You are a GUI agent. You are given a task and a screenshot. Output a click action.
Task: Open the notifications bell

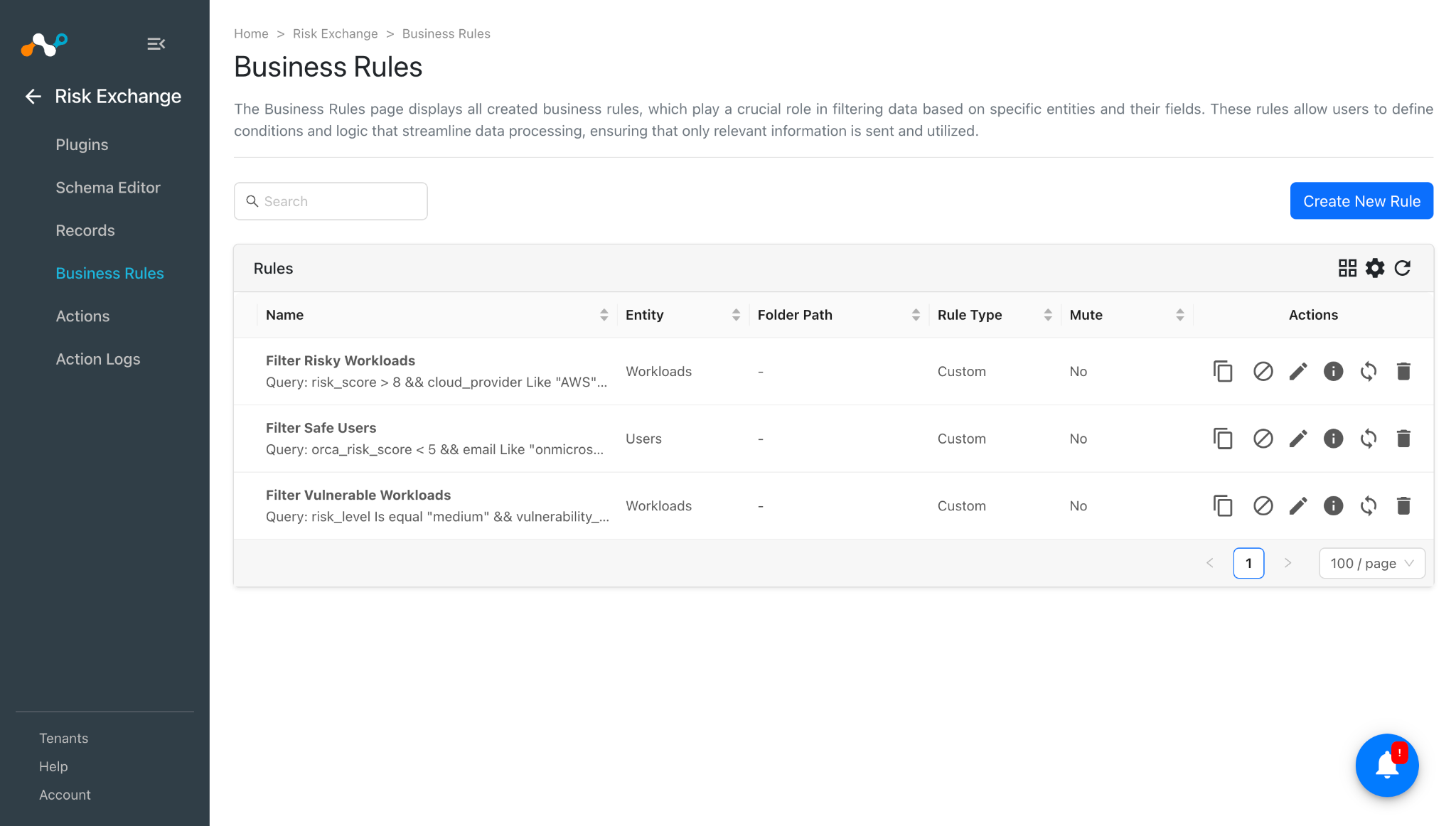coord(1387,766)
